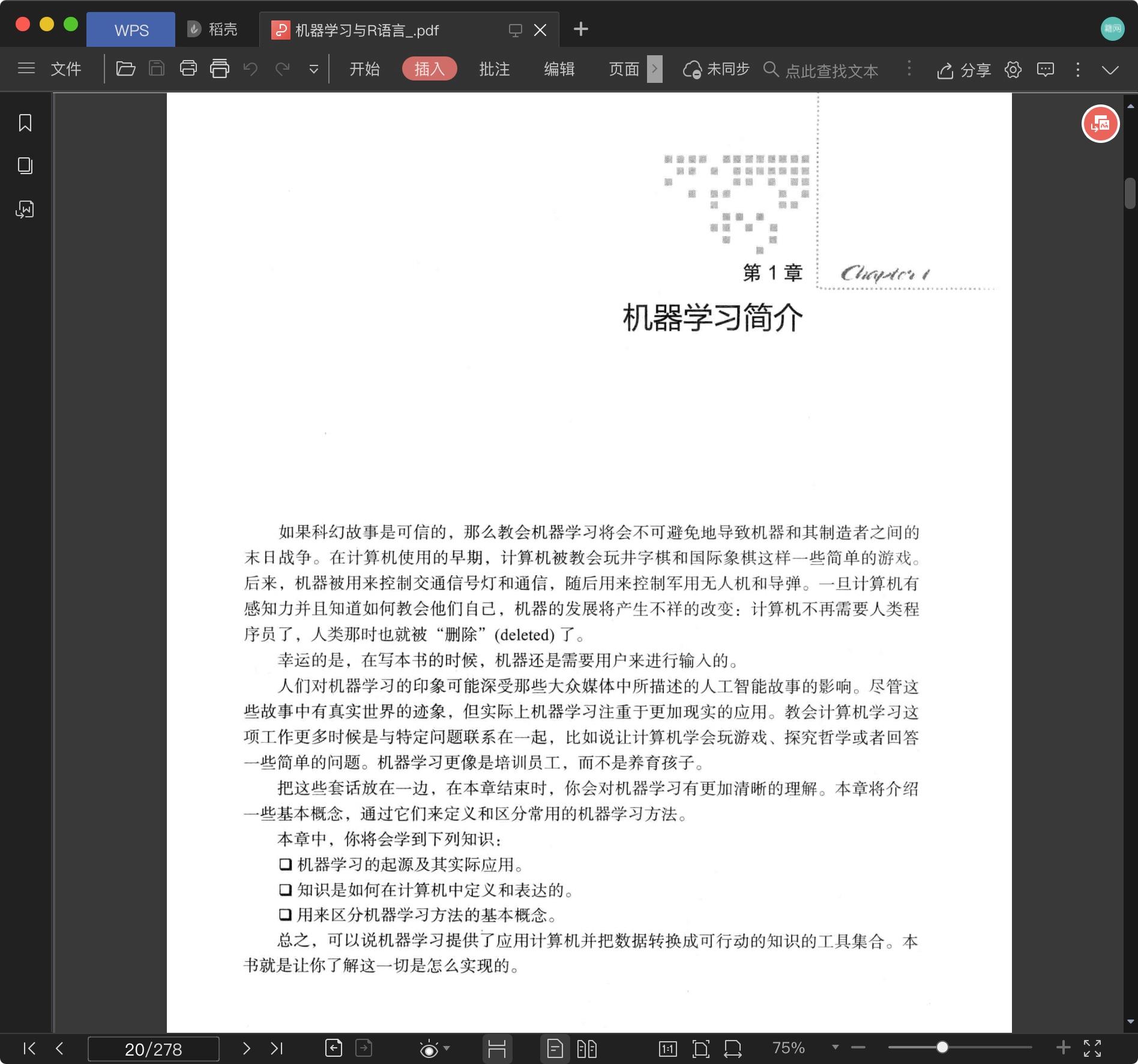Screen dimensions: 1138x1064
Task: Zoom out with the minus button
Action: click(858, 1047)
